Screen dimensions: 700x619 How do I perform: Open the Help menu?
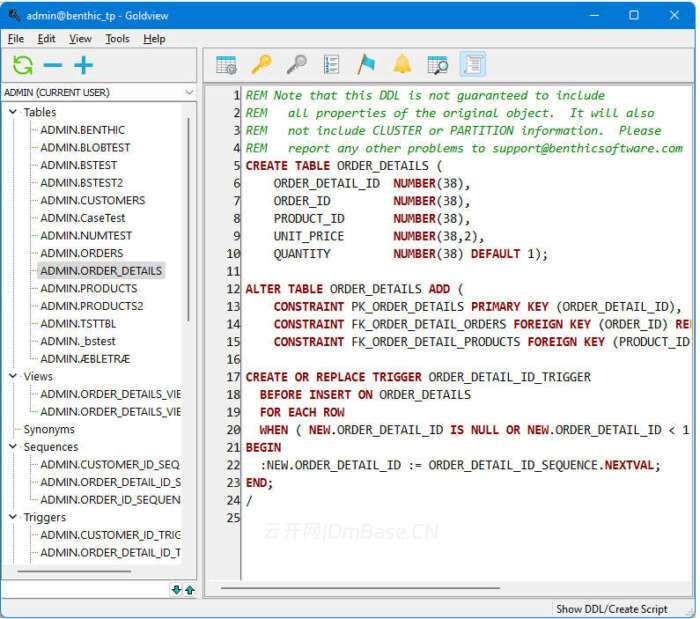point(154,39)
